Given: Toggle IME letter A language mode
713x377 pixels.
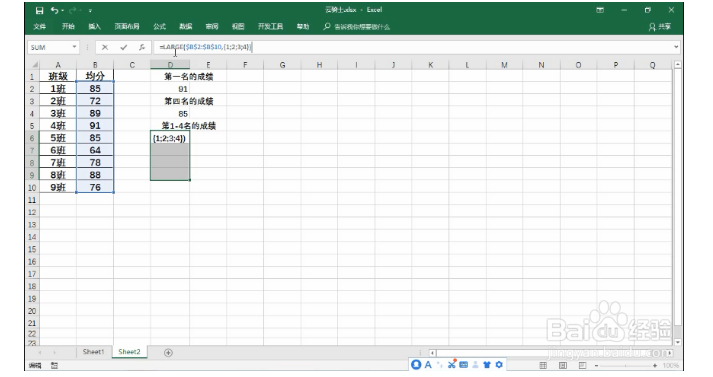Looking at the screenshot, I should (x=428, y=364).
